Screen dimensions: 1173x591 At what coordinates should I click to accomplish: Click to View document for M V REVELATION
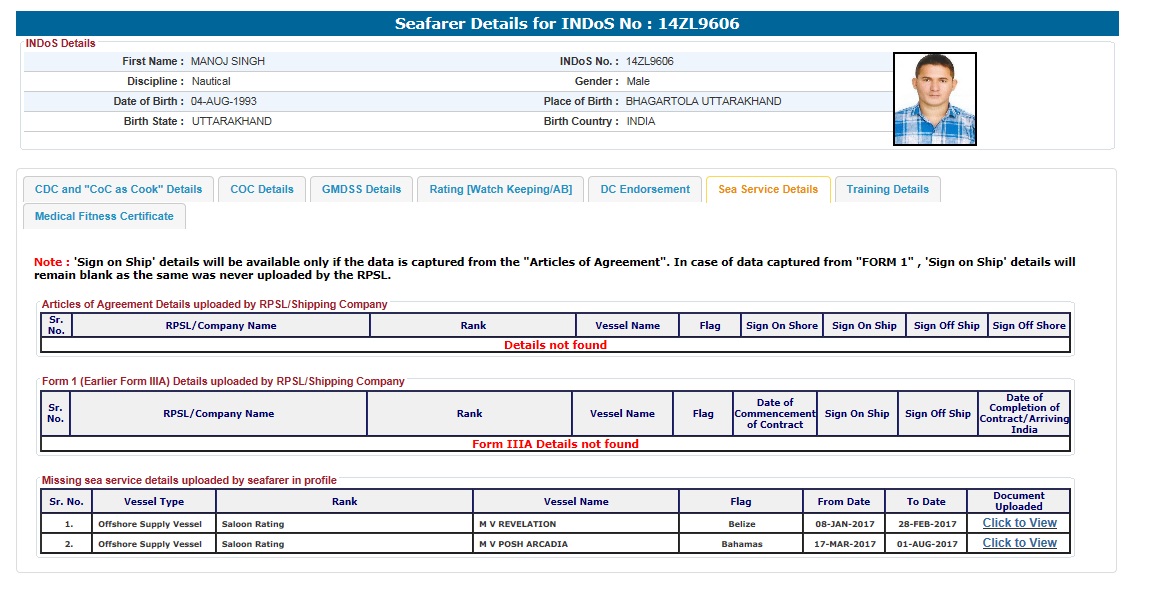pos(1019,523)
